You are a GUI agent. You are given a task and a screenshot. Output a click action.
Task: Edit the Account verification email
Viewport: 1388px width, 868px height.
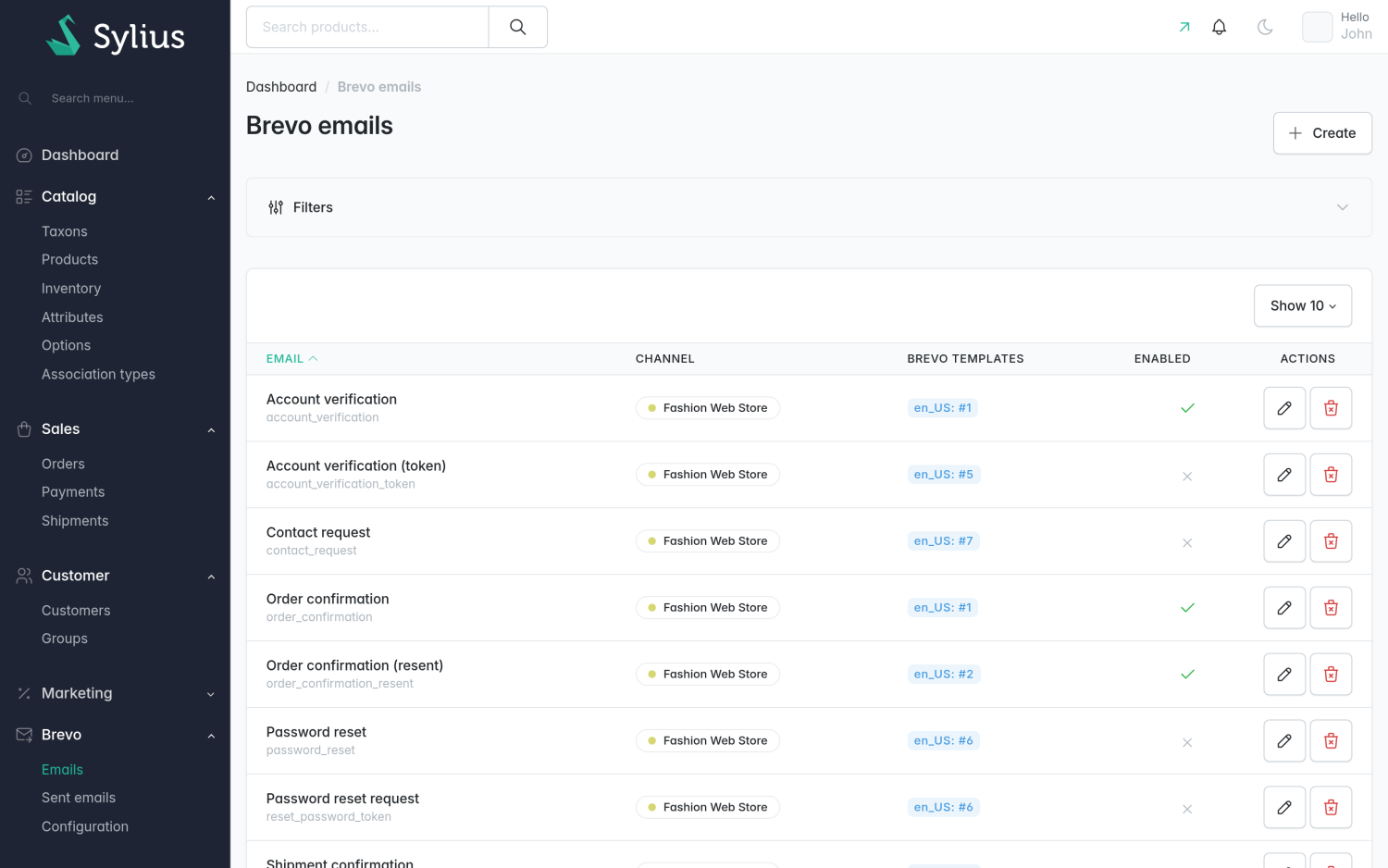(x=1284, y=408)
